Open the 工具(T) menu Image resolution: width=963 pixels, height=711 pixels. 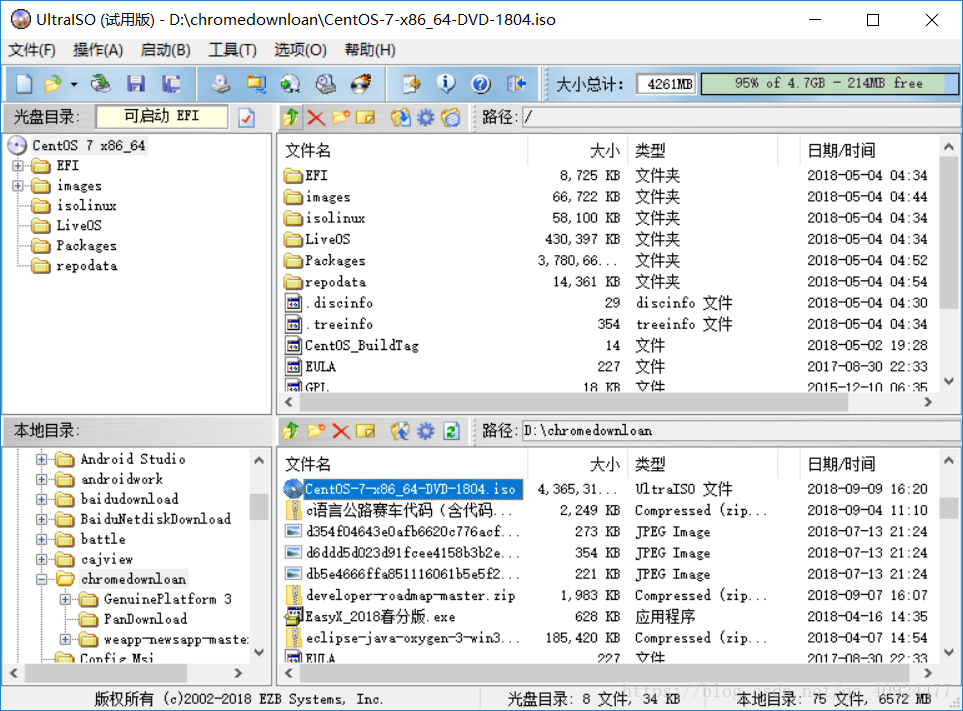232,50
